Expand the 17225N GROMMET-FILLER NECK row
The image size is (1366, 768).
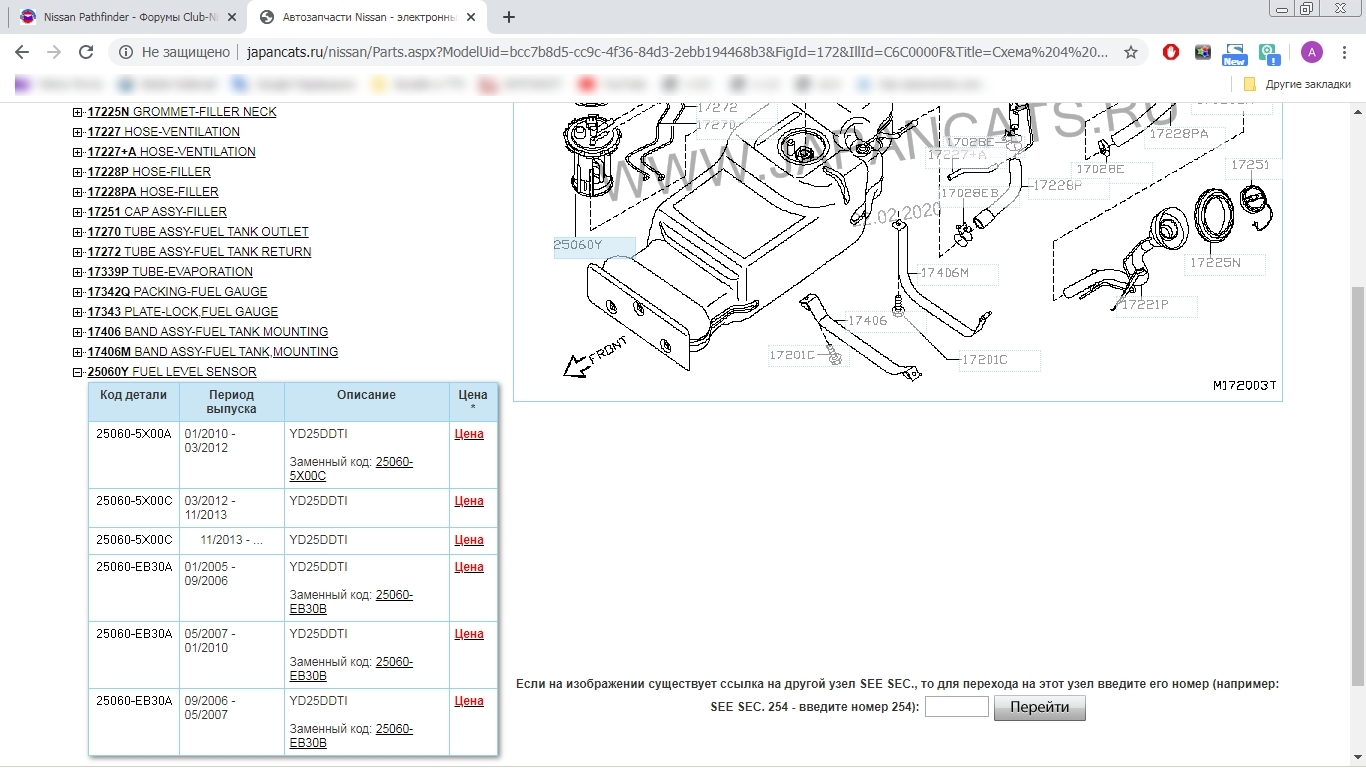click(x=78, y=112)
